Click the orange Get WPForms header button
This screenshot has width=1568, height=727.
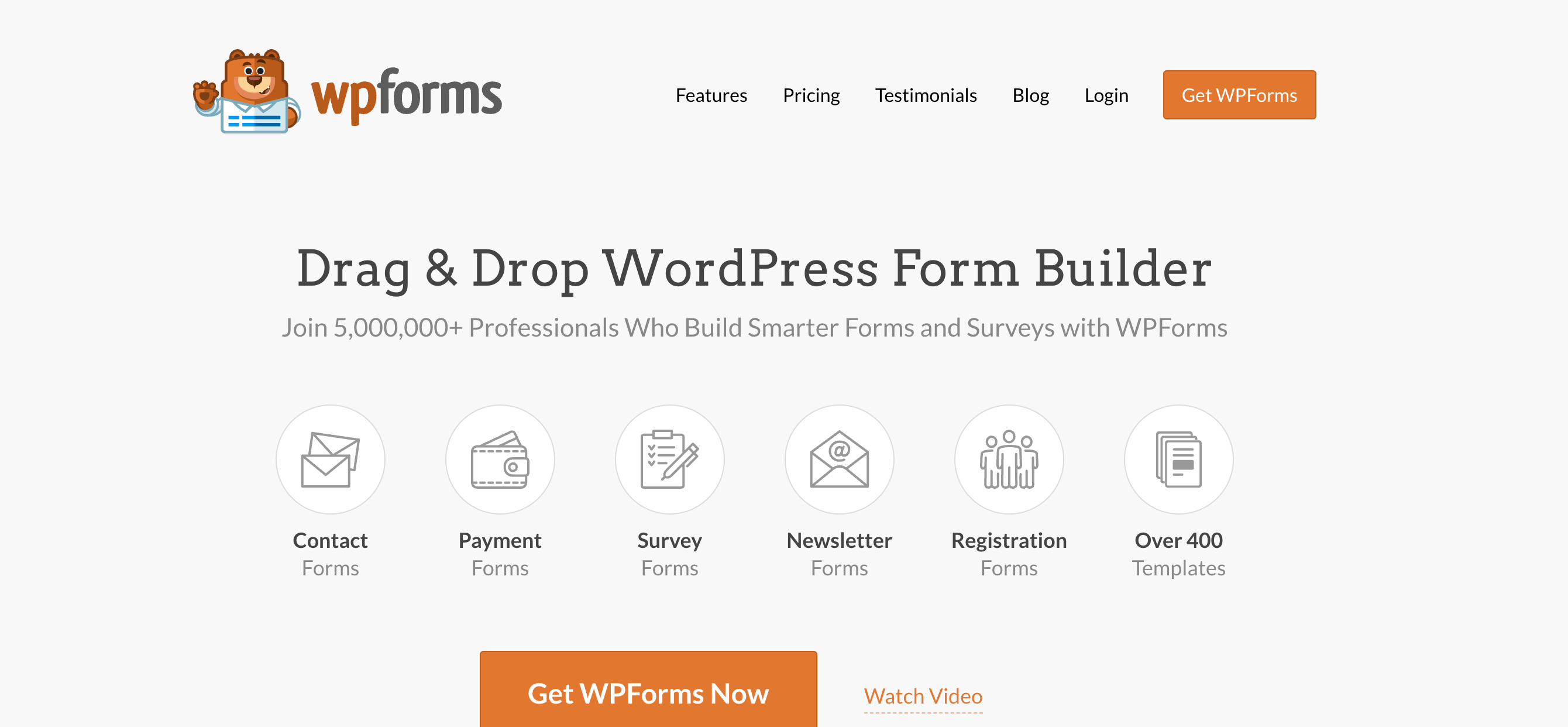point(1240,95)
